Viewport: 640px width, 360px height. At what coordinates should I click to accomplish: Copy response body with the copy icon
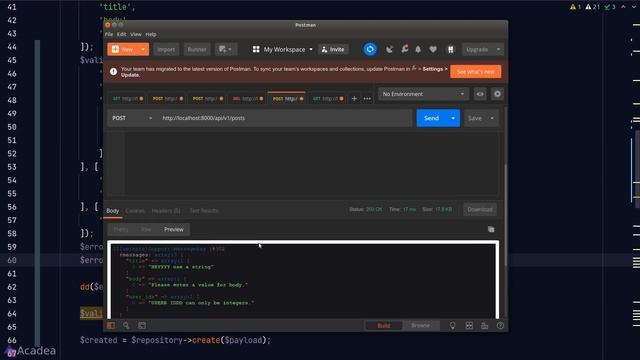click(491, 229)
